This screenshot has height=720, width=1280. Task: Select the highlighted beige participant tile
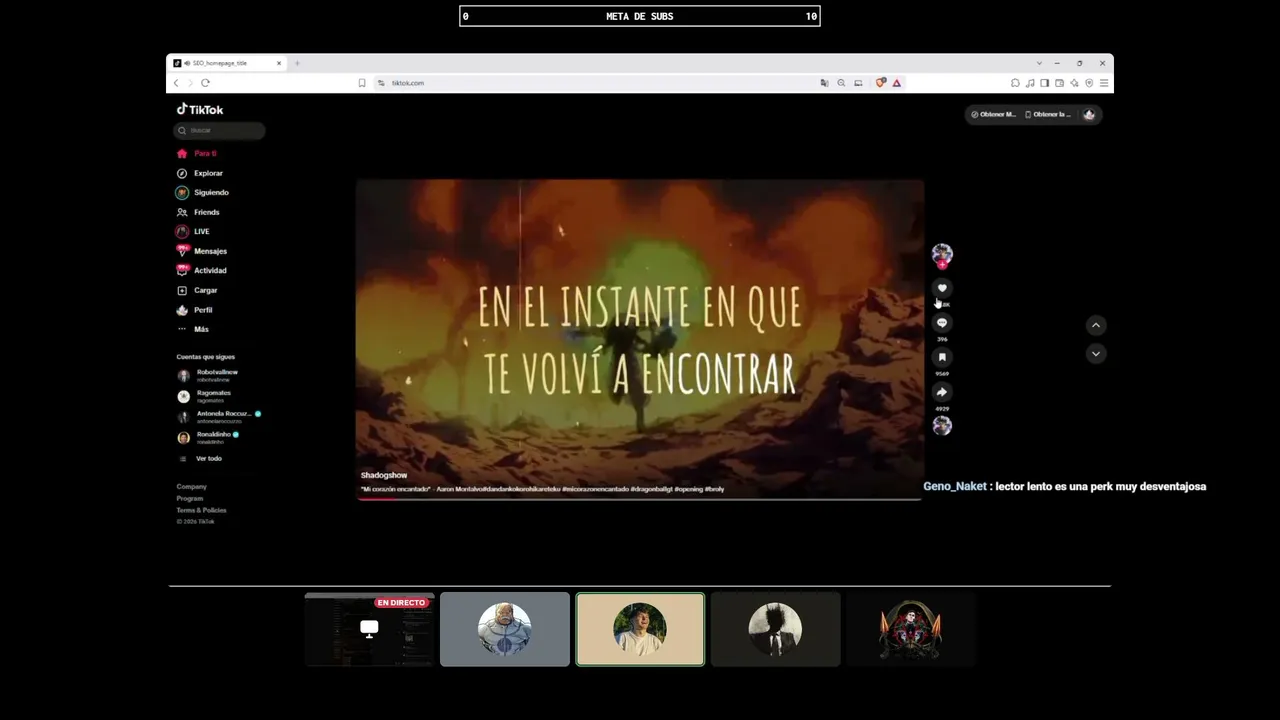point(640,629)
